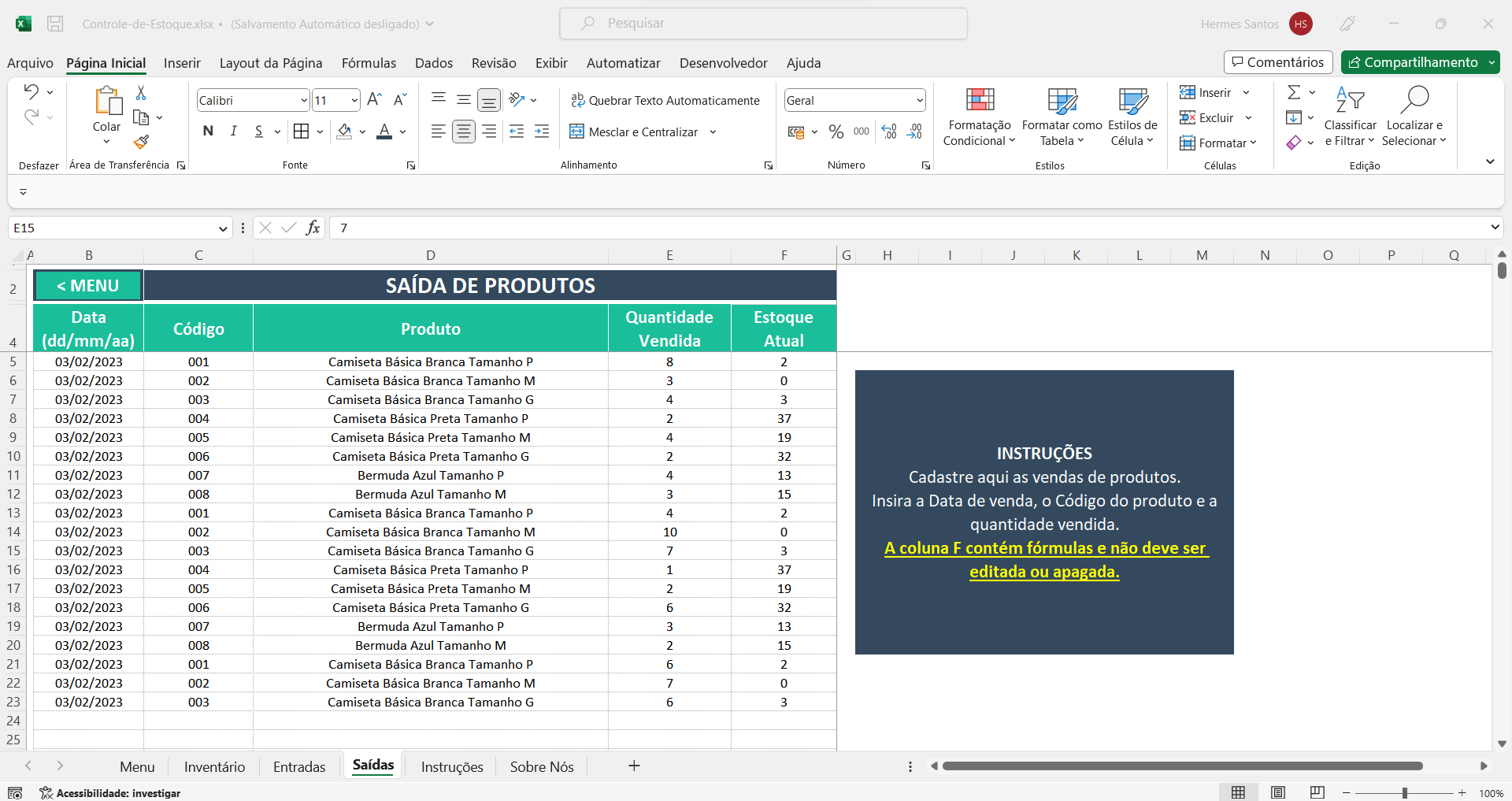Image resolution: width=1512 pixels, height=801 pixels.
Task: Click the horizontal scrollbar thumb
Action: [x=1182, y=766]
